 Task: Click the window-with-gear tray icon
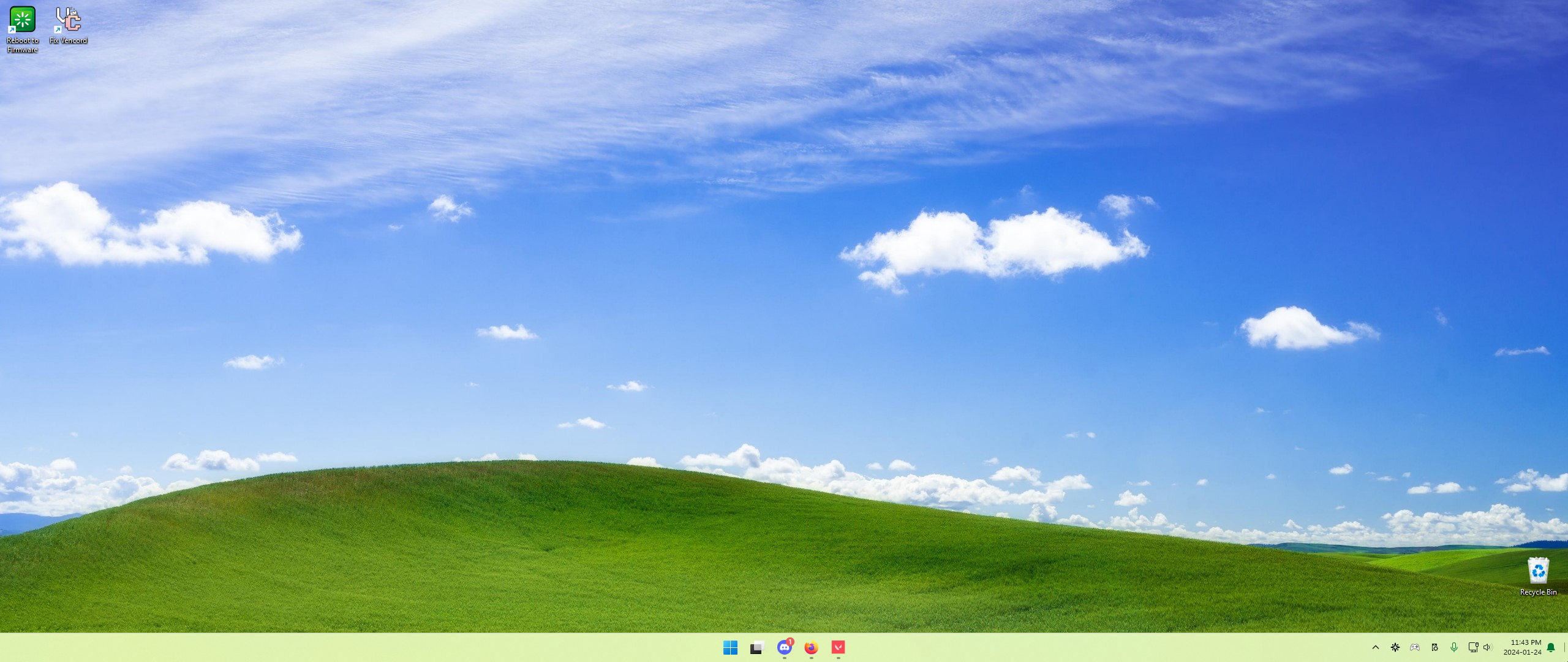point(1434,647)
